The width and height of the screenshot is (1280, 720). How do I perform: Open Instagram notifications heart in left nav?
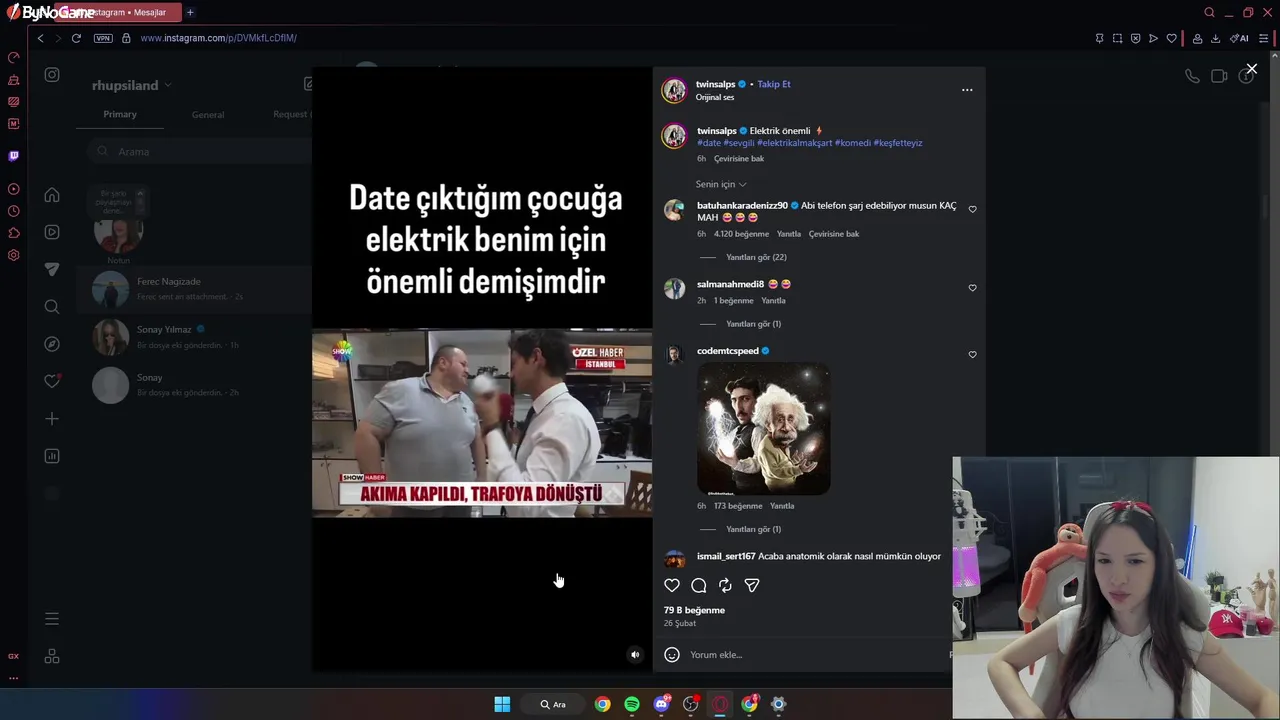(52, 381)
